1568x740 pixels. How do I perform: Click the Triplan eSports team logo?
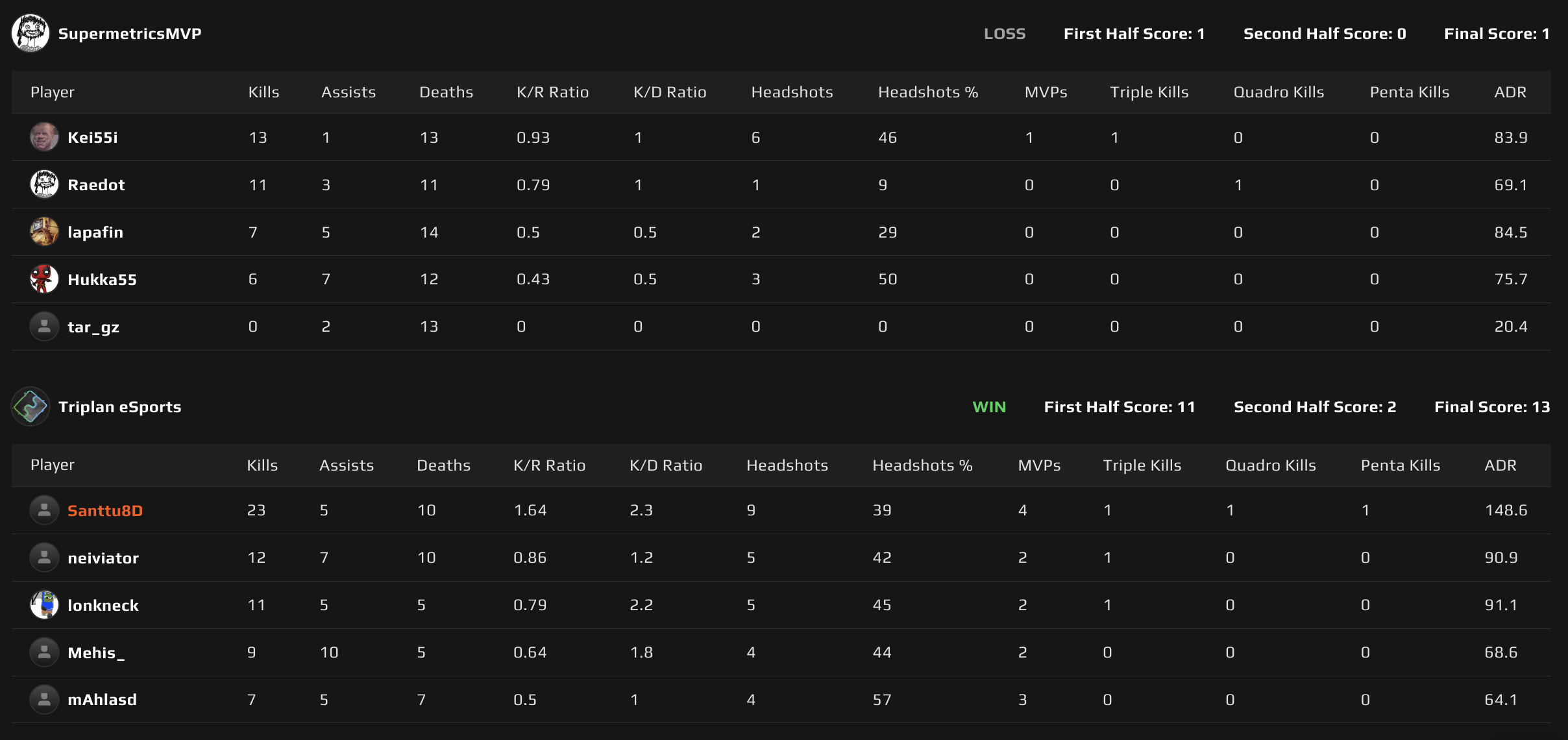click(30, 406)
